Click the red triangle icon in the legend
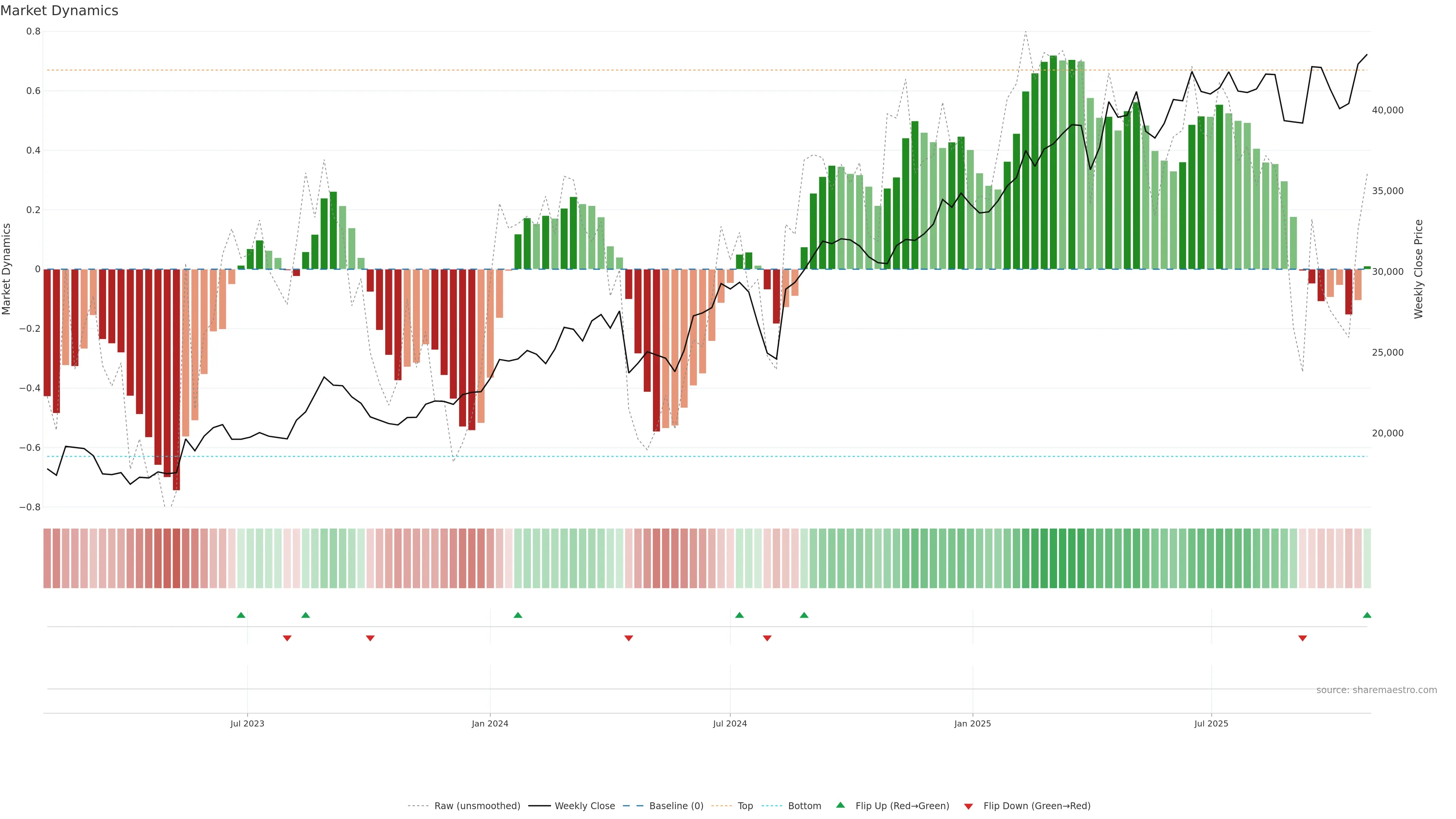The image size is (1456, 819). pyautogui.click(x=968, y=806)
